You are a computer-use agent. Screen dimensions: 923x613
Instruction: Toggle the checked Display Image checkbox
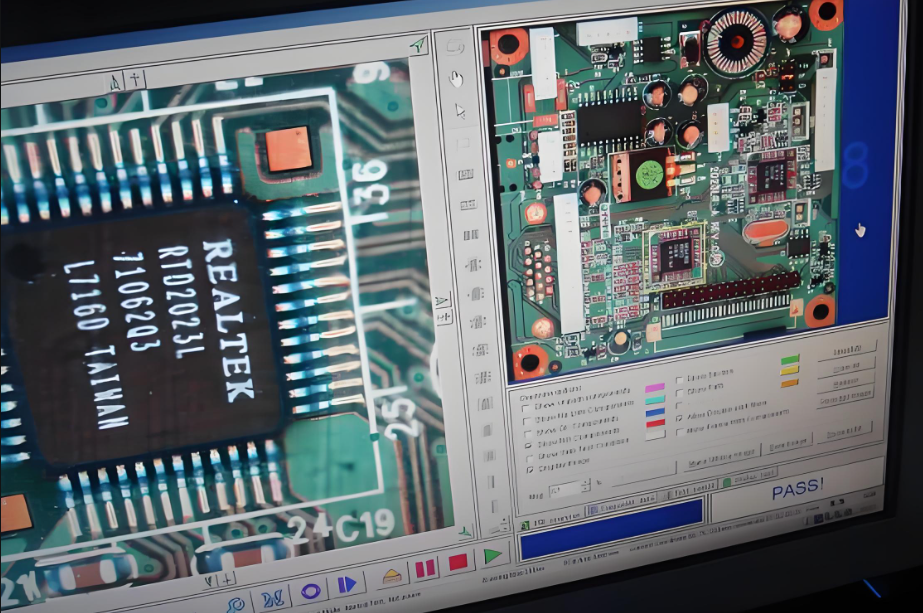(x=530, y=469)
